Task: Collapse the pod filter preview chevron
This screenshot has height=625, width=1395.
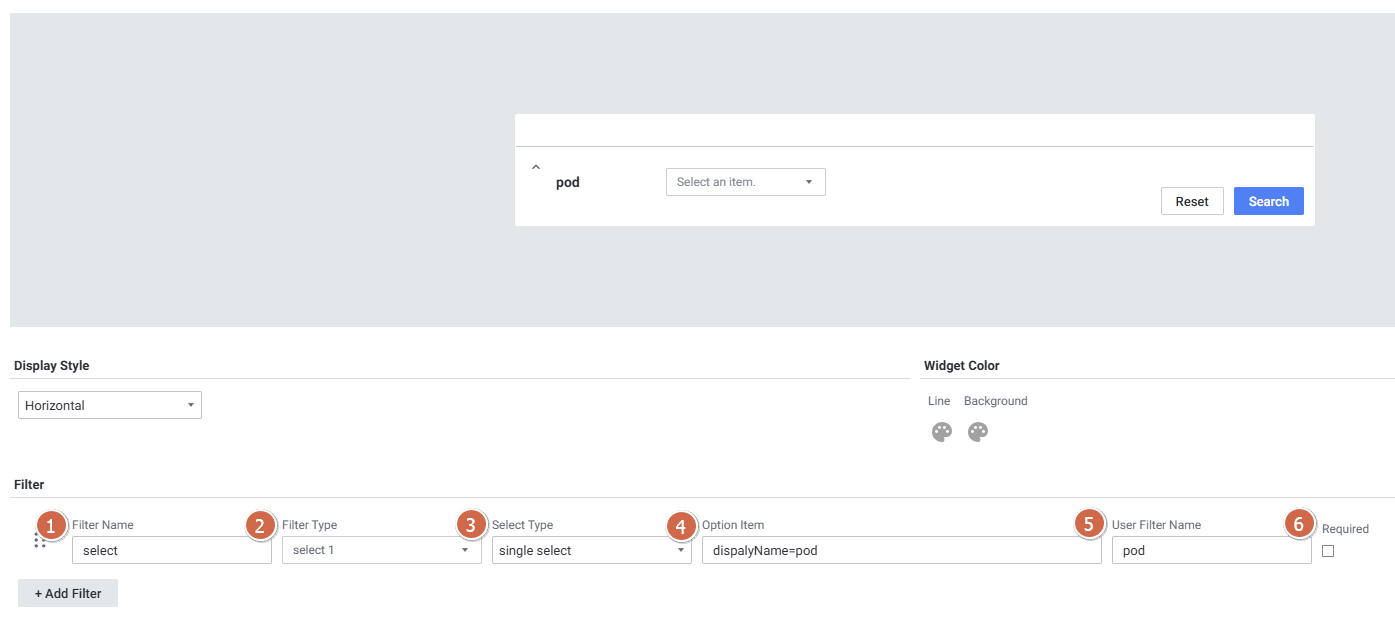Action: (535, 167)
